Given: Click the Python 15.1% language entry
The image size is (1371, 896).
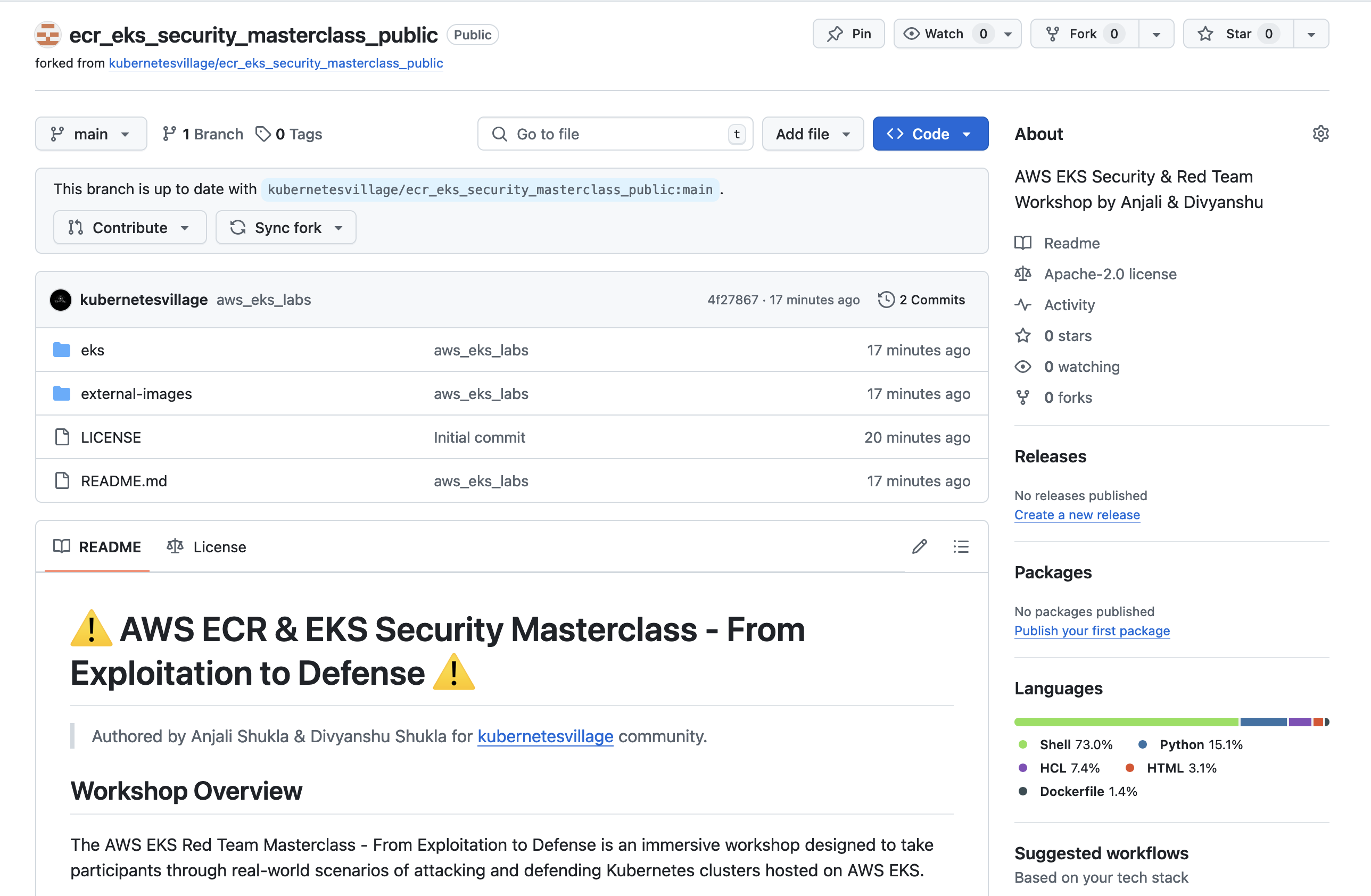Looking at the screenshot, I should click(x=1191, y=744).
